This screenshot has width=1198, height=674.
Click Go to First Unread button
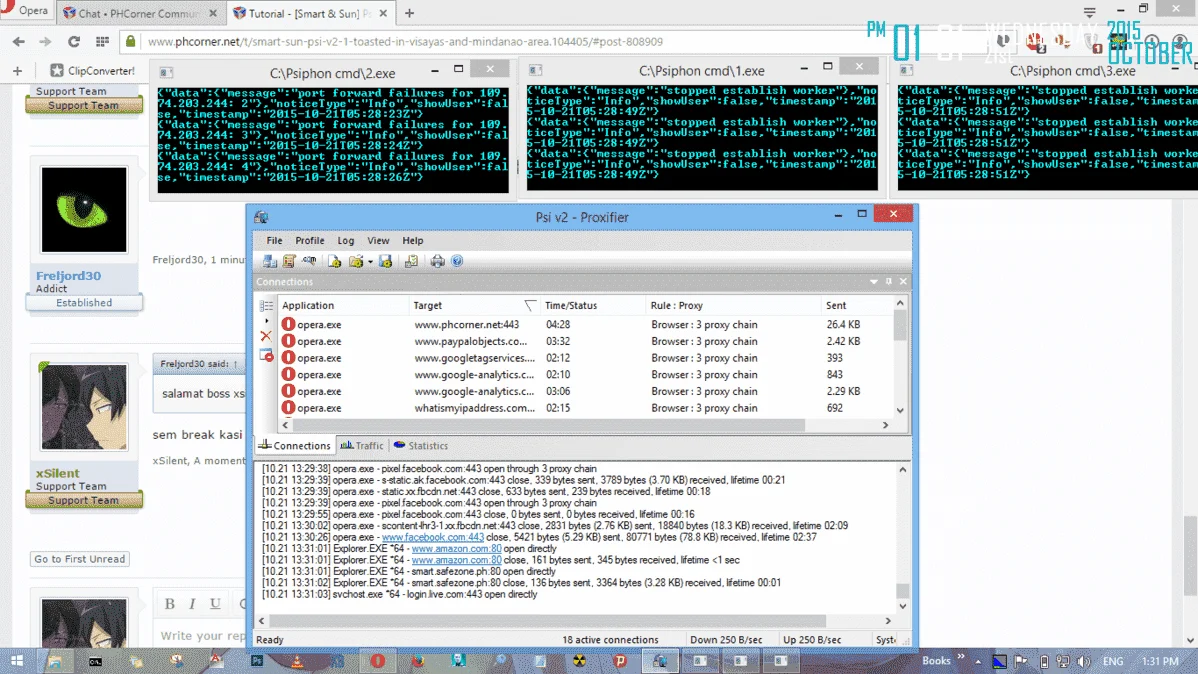pyautogui.click(x=79, y=559)
